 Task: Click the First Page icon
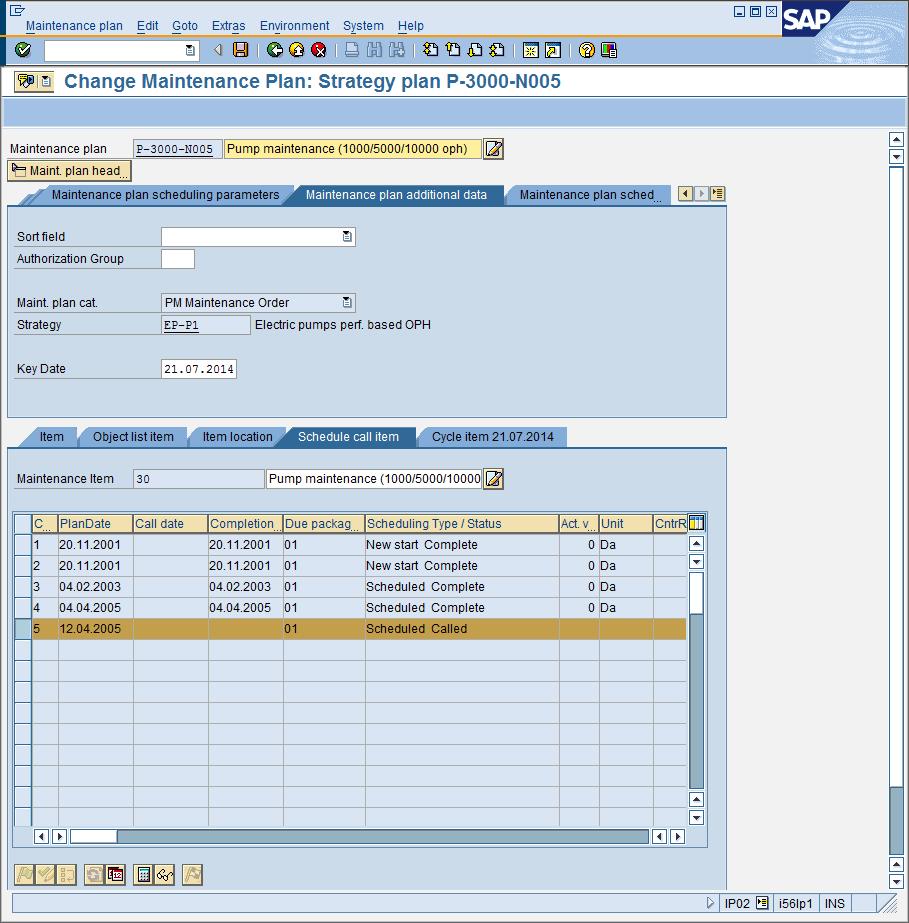(430, 50)
